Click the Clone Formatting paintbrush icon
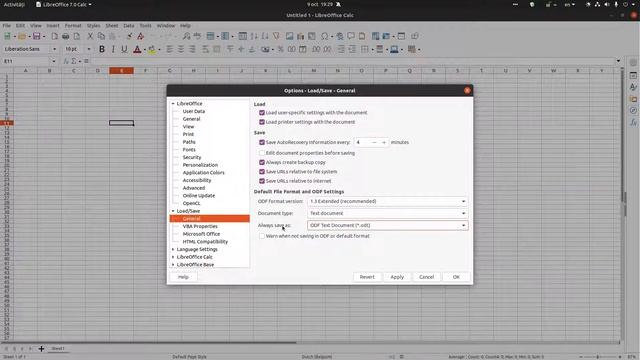This screenshot has width=640, height=360. coord(129,36)
